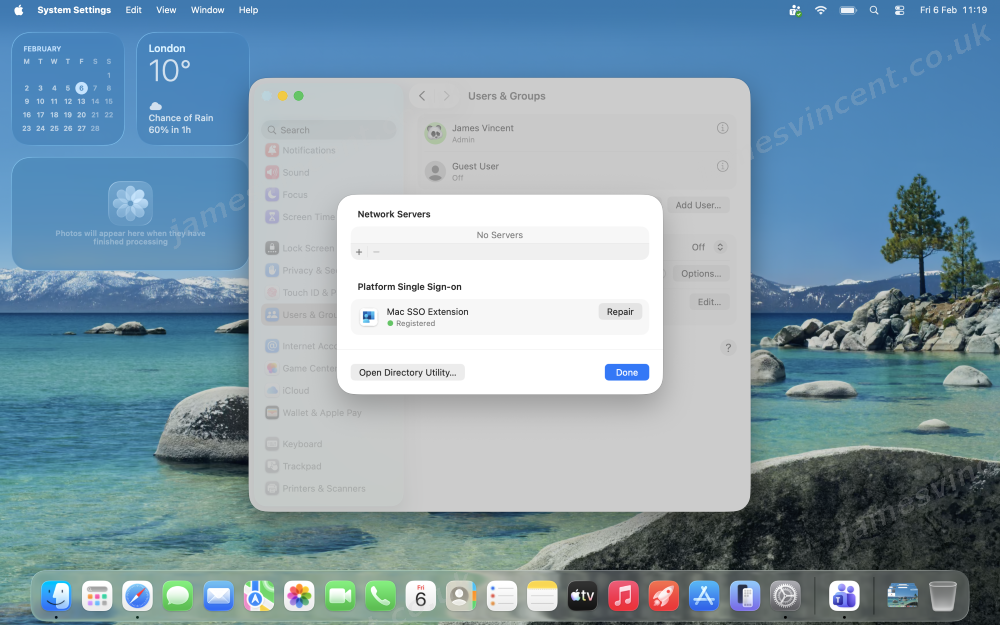Open the Music app in Dock

tap(623, 596)
